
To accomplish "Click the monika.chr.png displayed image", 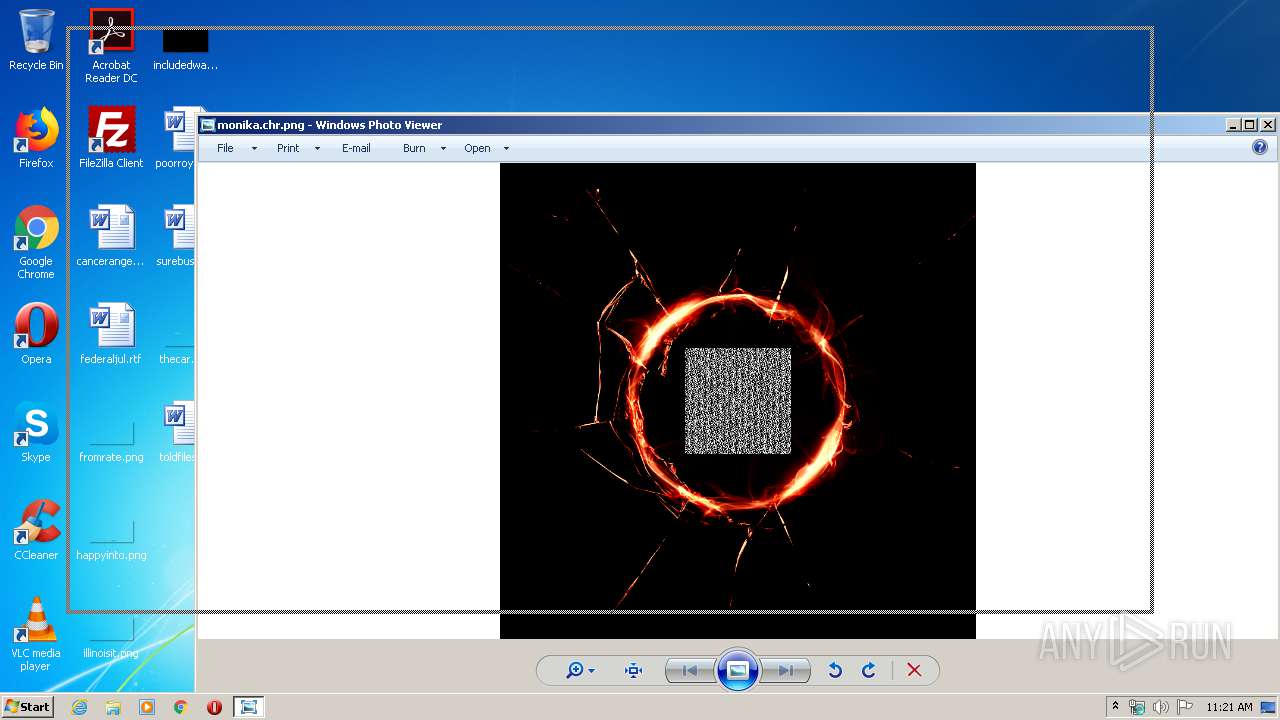I will 738,400.
